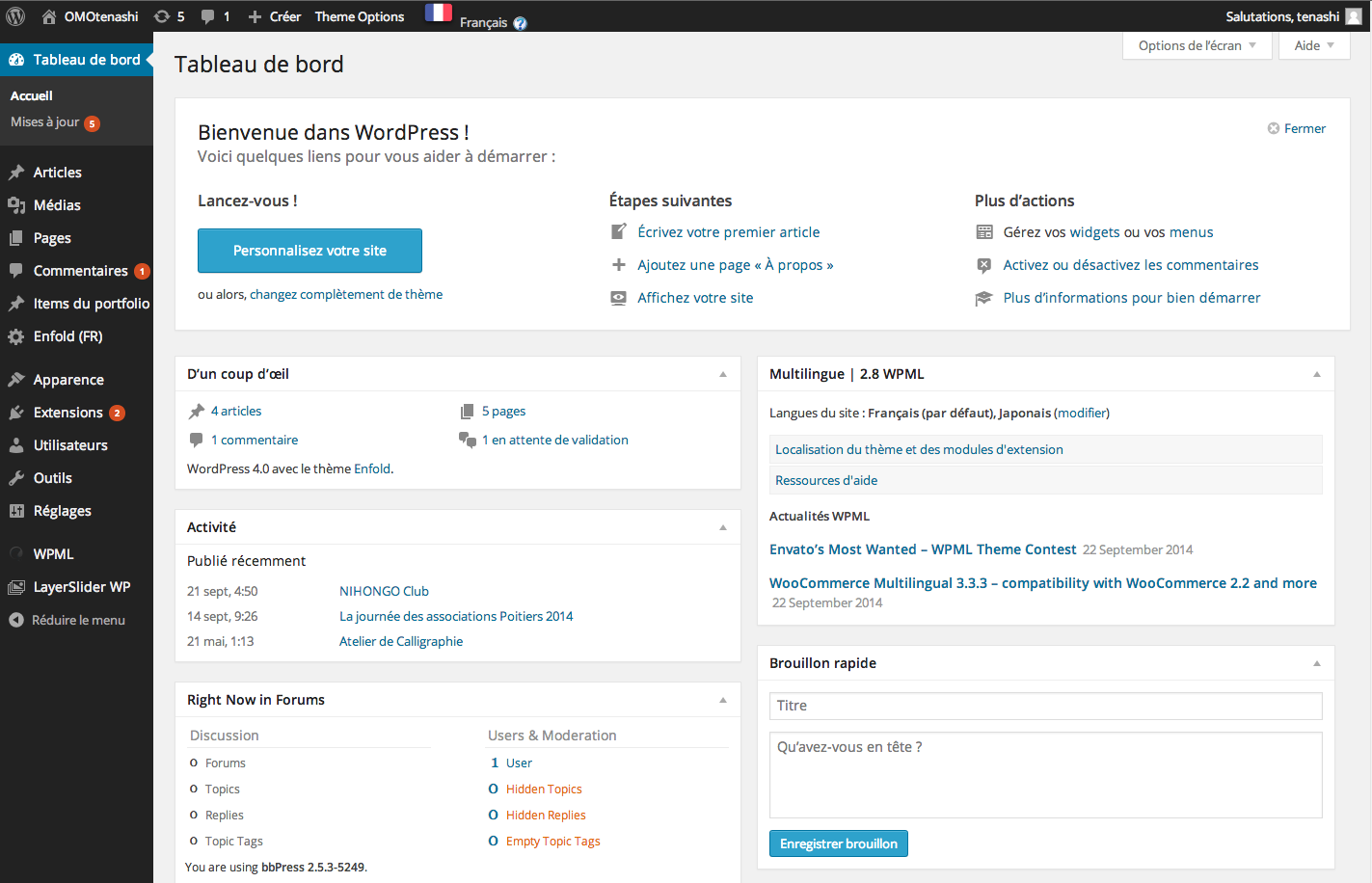The image size is (1372, 883).
Task: Open the Aide help dropdown
Action: pyautogui.click(x=1314, y=45)
